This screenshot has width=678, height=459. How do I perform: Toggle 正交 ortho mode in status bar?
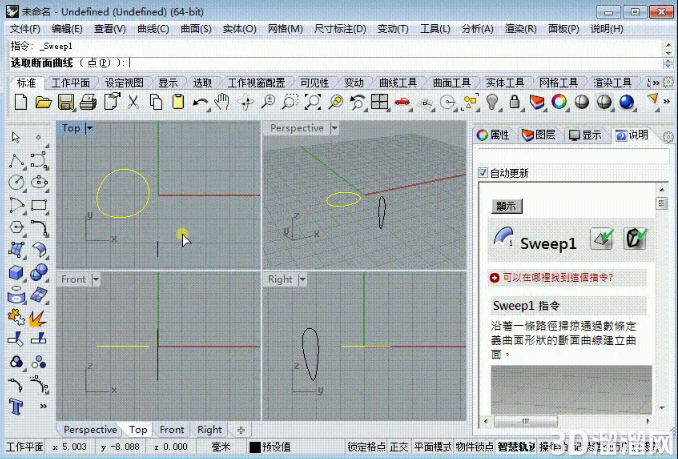[x=399, y=446]
